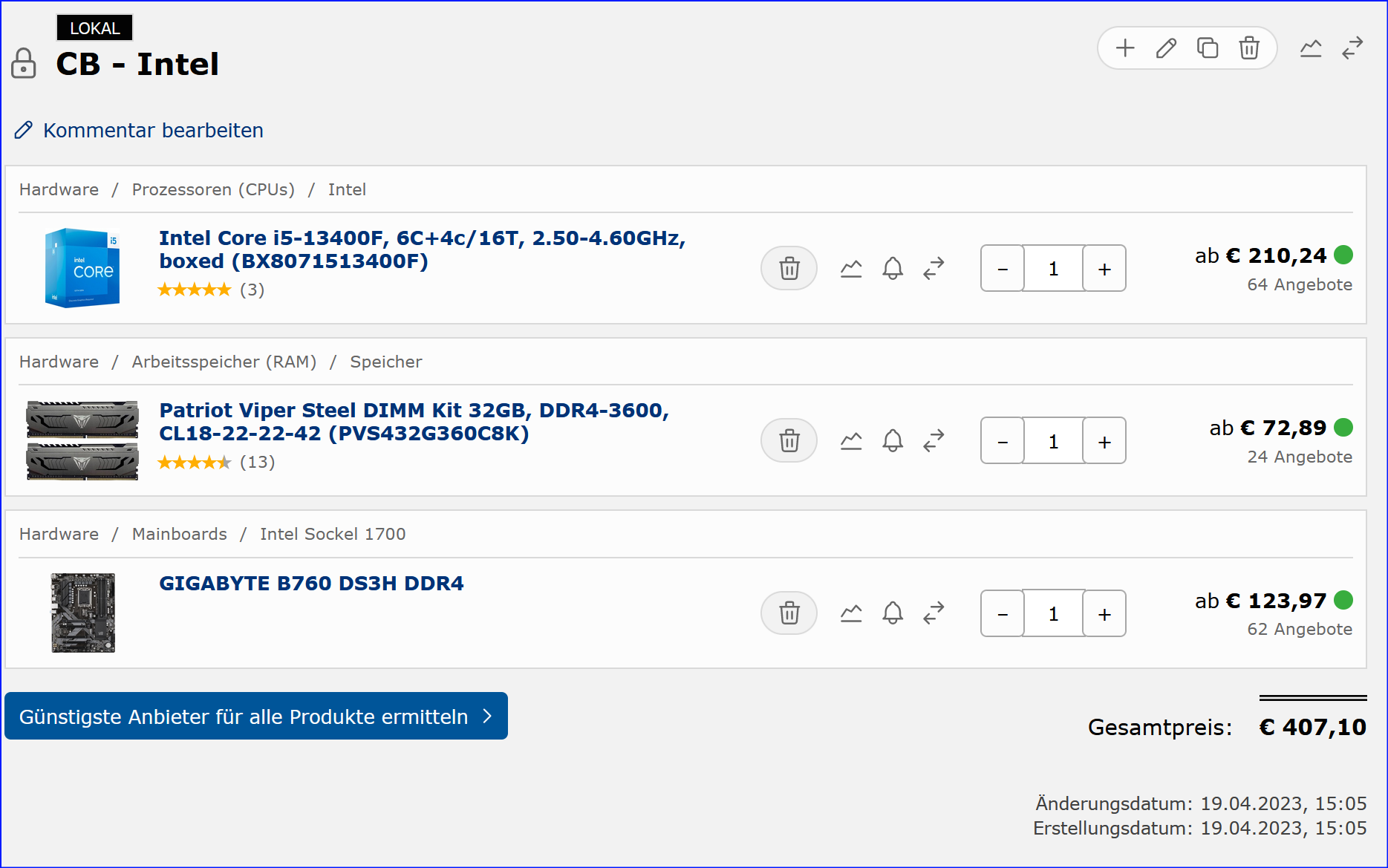
Task: Decrease quantity of Intel Core i5-13400F
Action: point(1003,268)
